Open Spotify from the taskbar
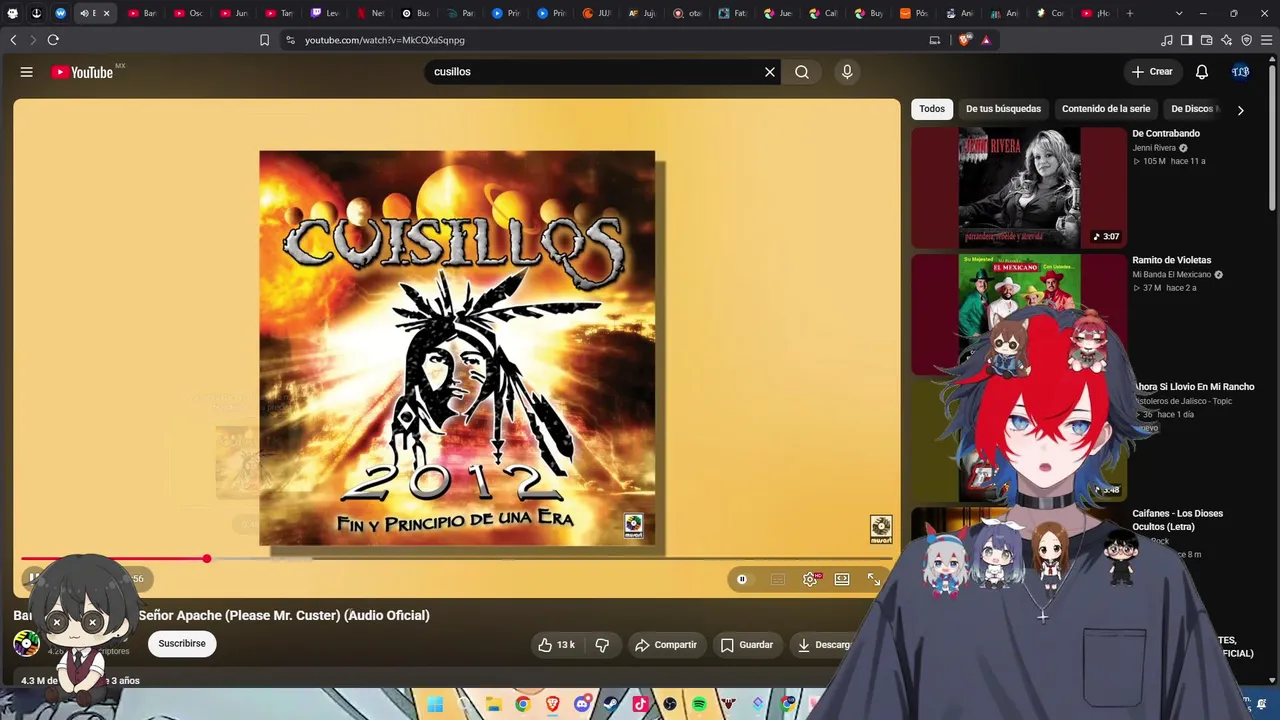 (x=699, y=705)
